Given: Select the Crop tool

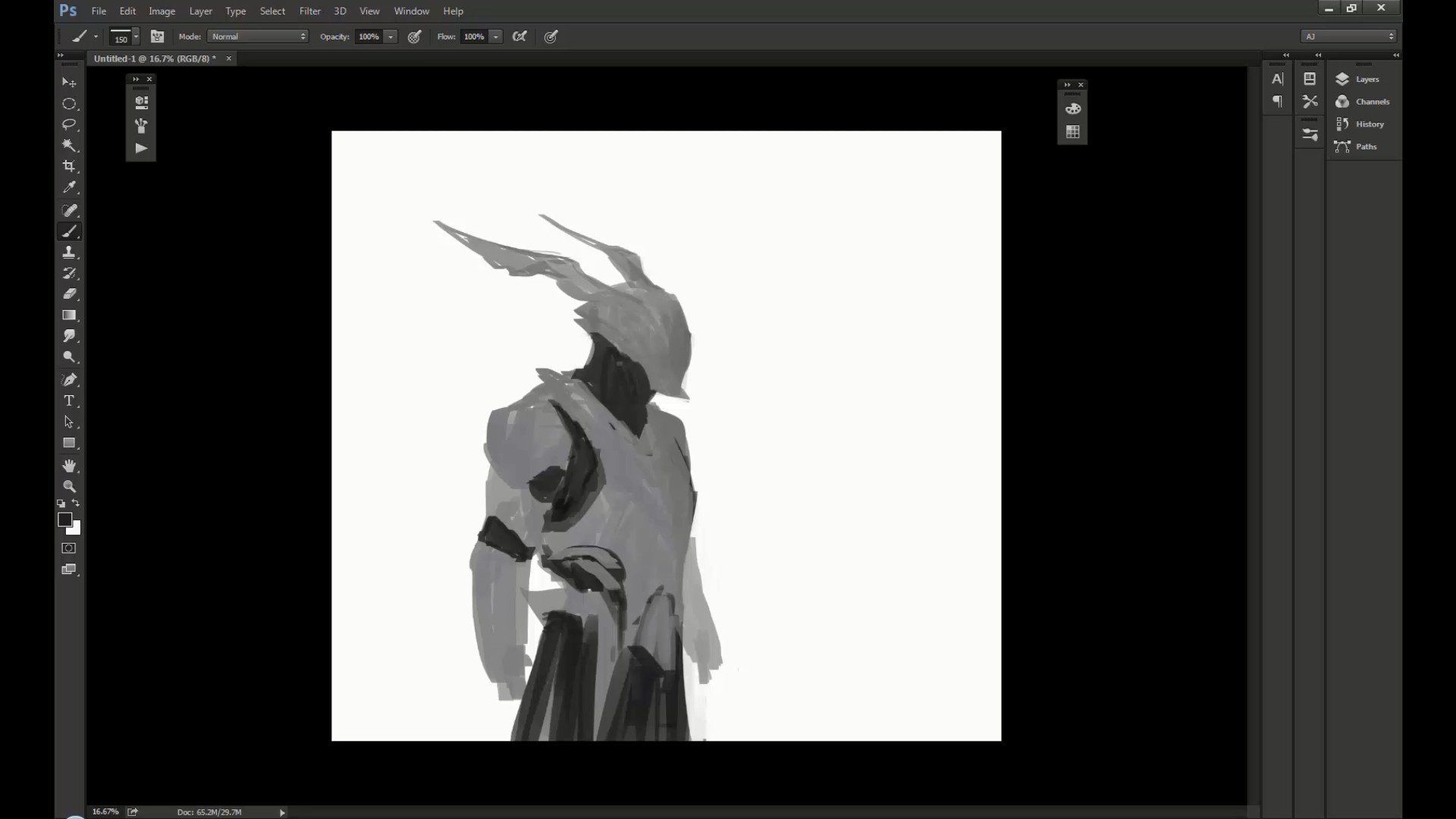Looking at the screenshot, I should 69,166.
